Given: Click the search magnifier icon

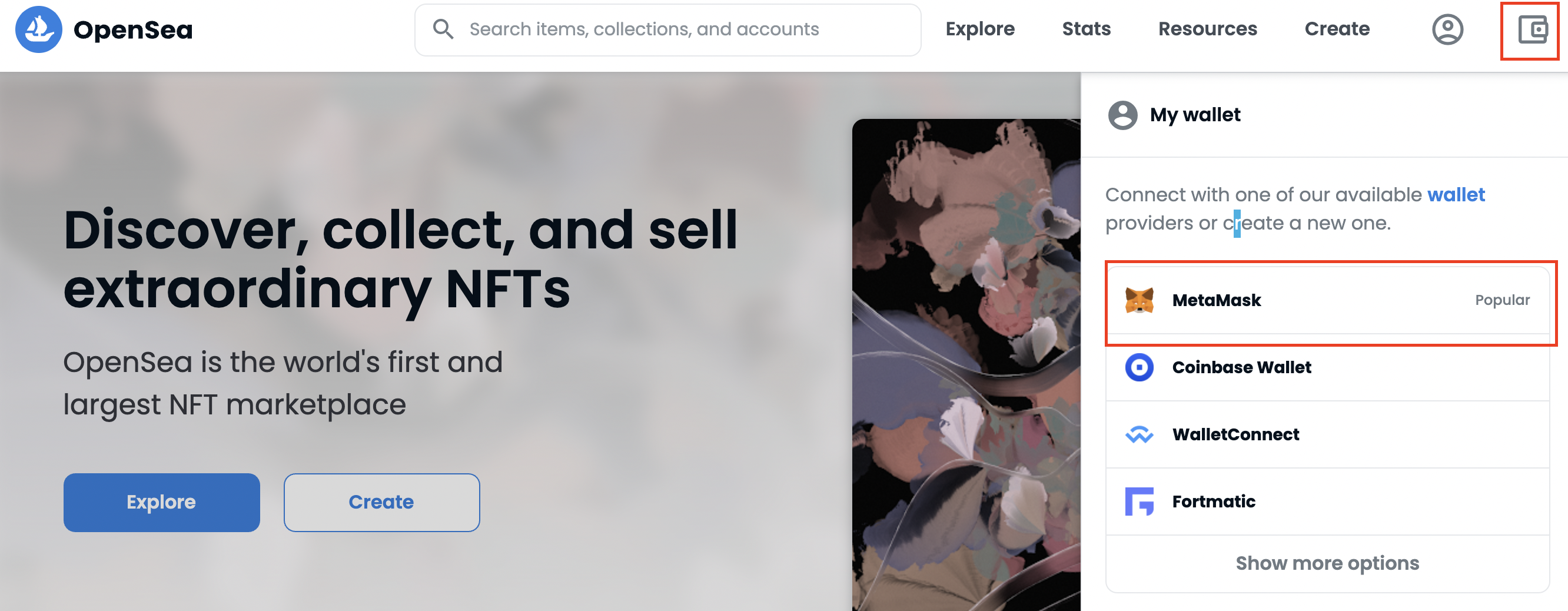Looking at the screenshot, I should point(443,29).
